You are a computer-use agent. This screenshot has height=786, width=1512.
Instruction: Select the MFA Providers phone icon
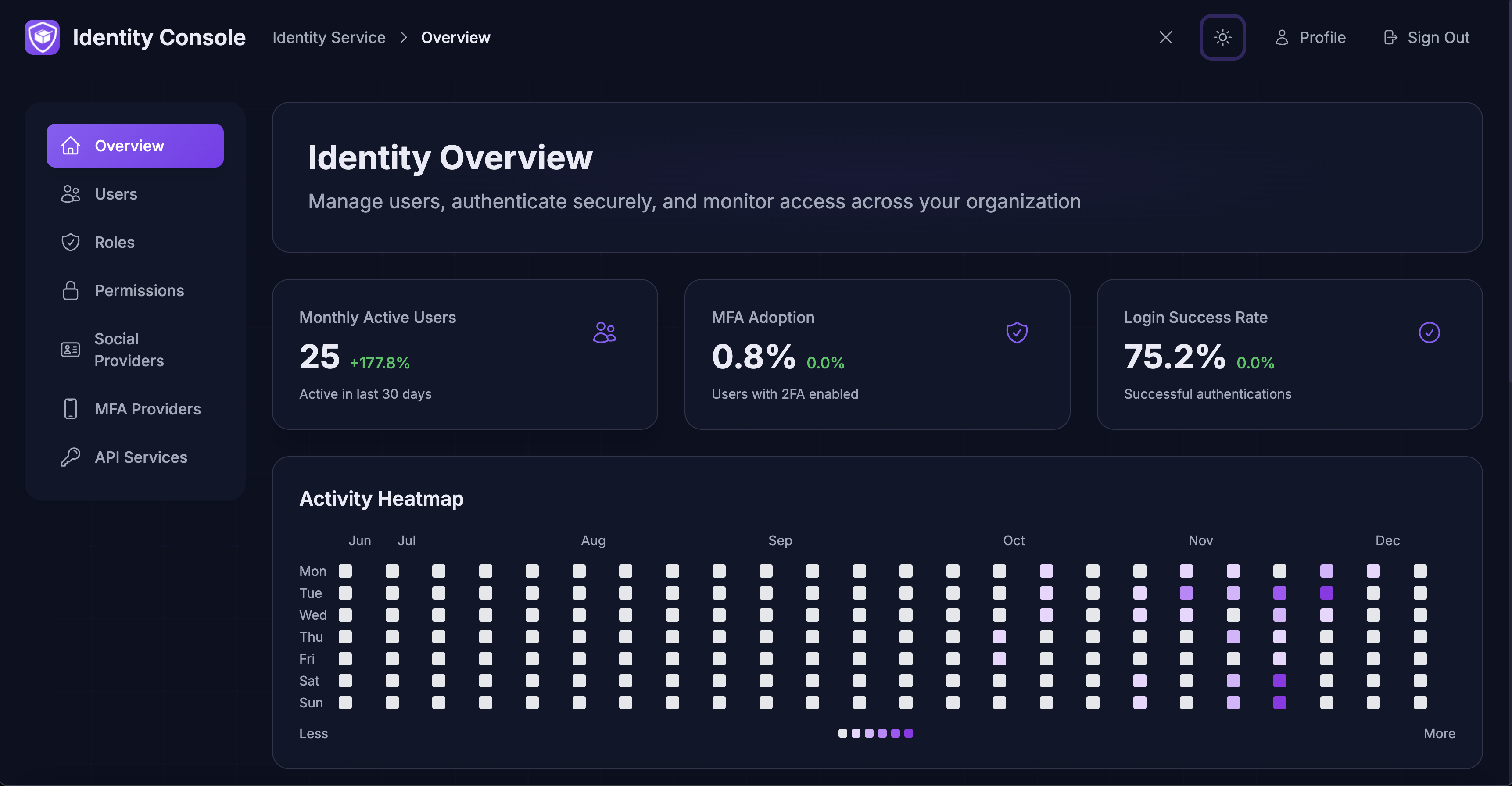pyautogui.click(x=71, y=409)
